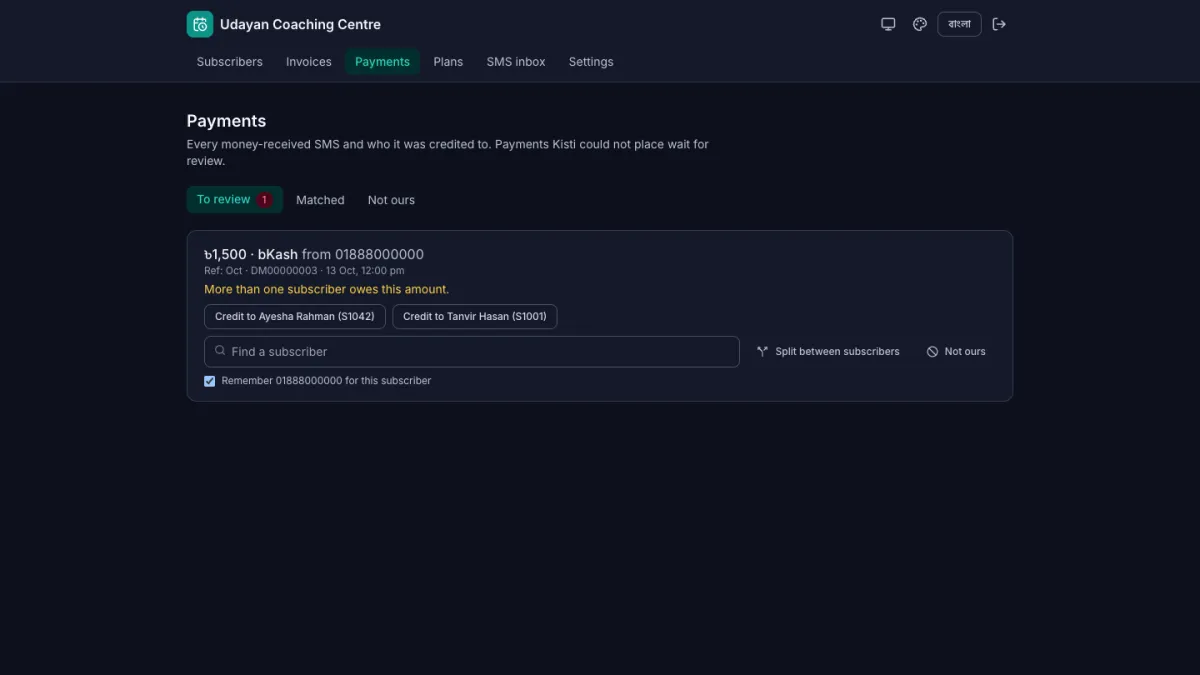Switch to the Not ours tab
The width and height of the screenshot is (1200, 675).
pyautogui.click(x=391, y=200)
